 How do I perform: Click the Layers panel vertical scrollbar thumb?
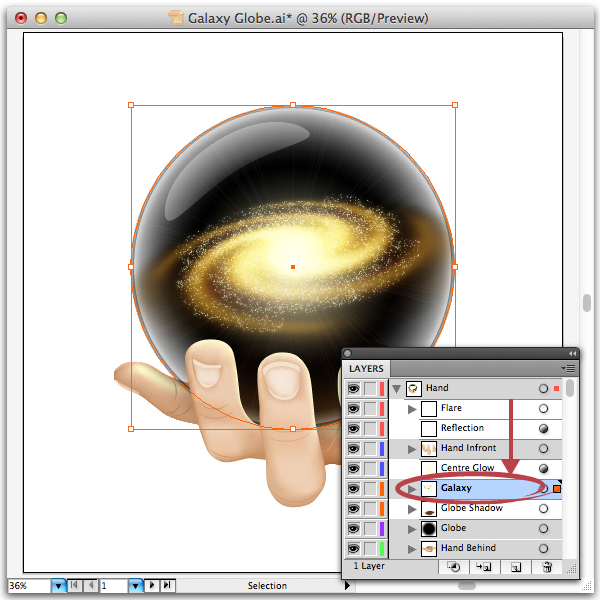coord(570,388)
